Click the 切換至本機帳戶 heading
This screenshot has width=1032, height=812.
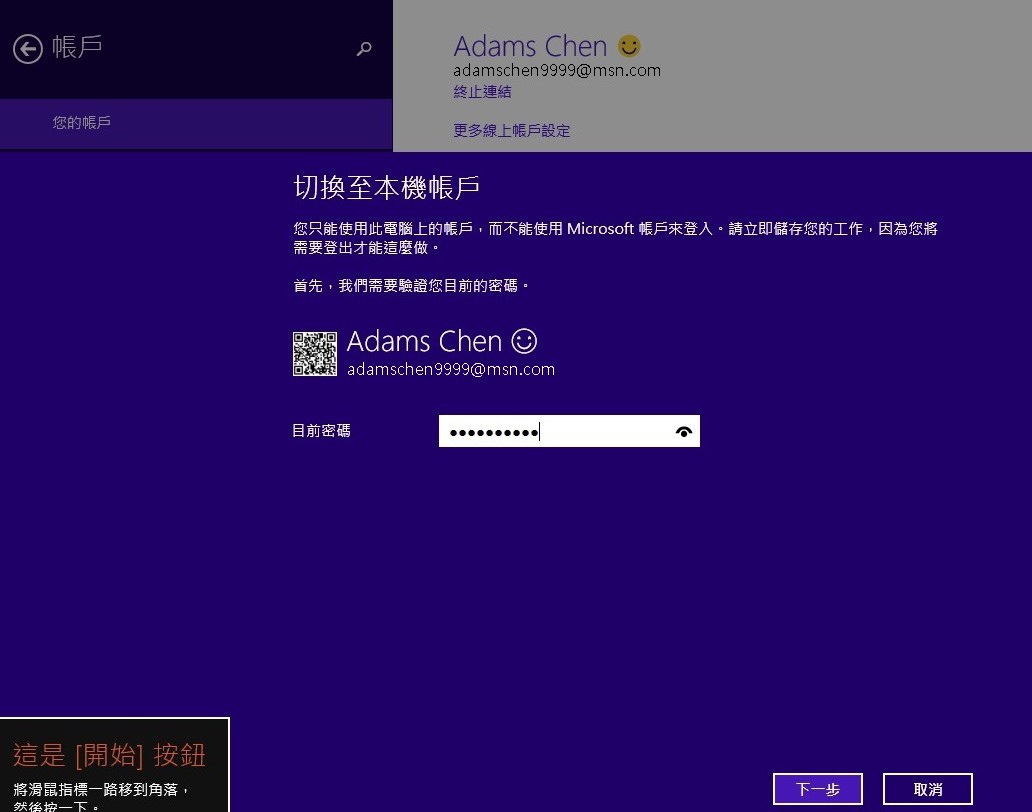tap(386, 188)
